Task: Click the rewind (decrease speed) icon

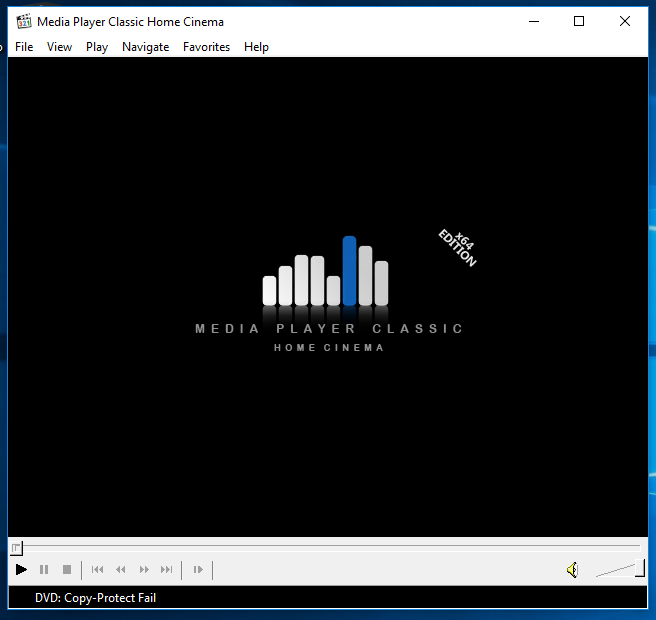Action: [x=121, y=570]
